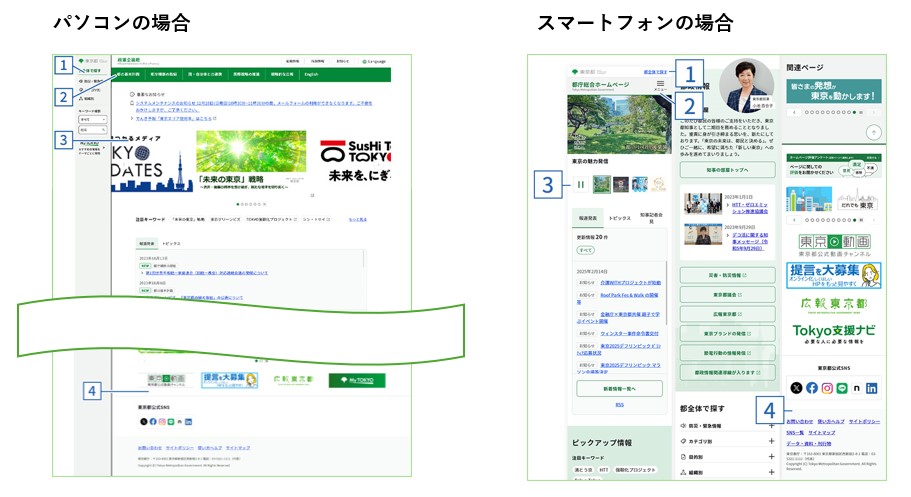Open 介護WITHプロジェクト news link
This screenshot has width=911, height=497.
(x=630, y=283)
